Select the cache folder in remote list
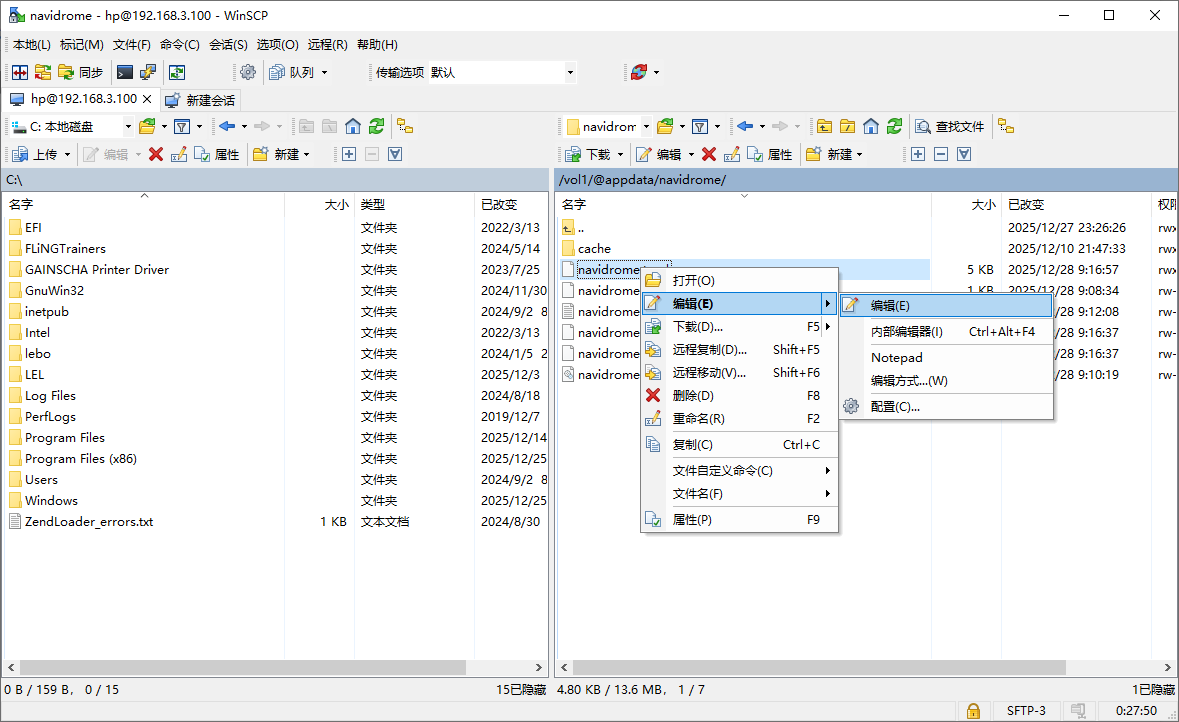The width and height of the screenshot is (1179, 722). pos(594,248)
